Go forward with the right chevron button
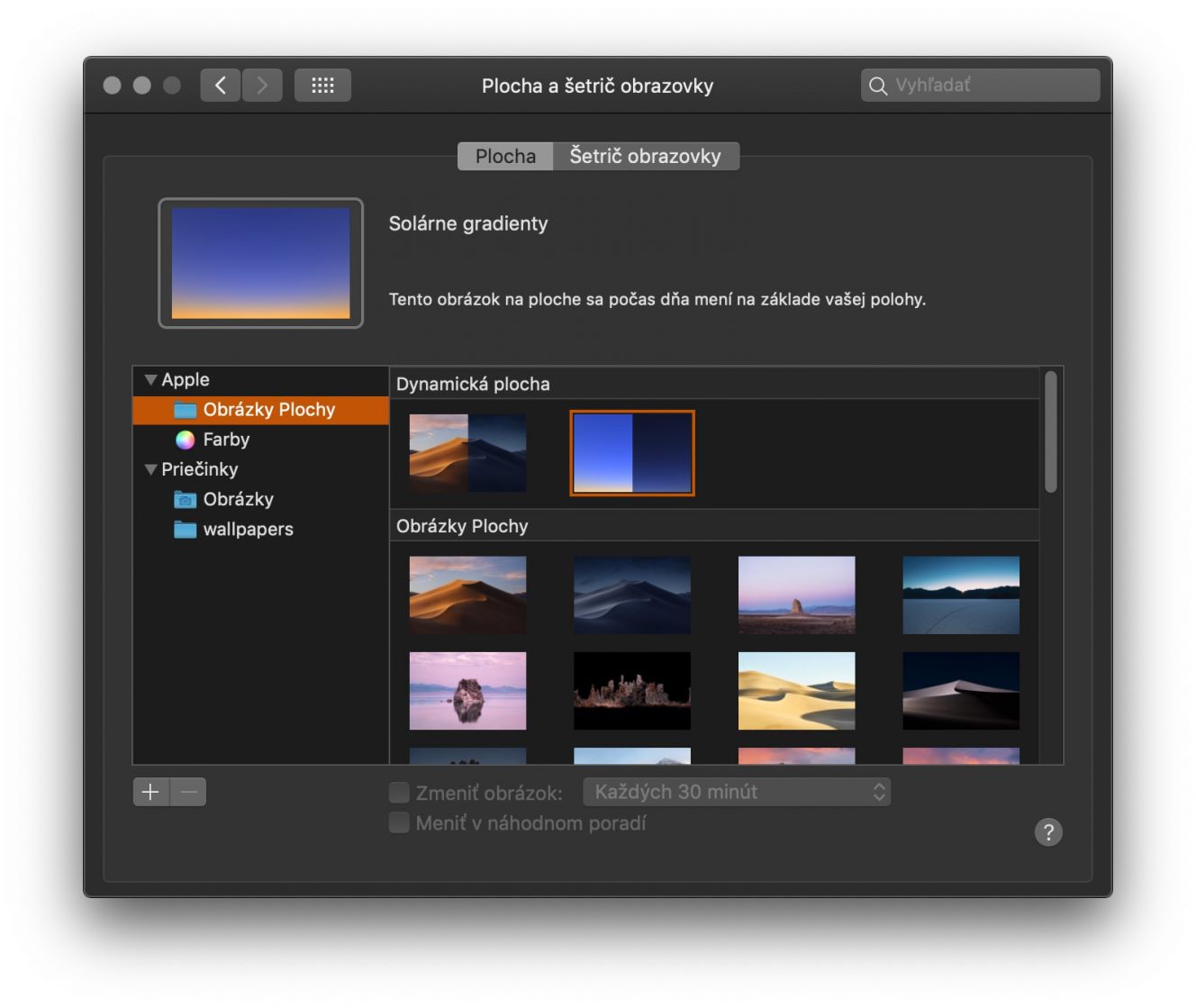 (262, 86)
